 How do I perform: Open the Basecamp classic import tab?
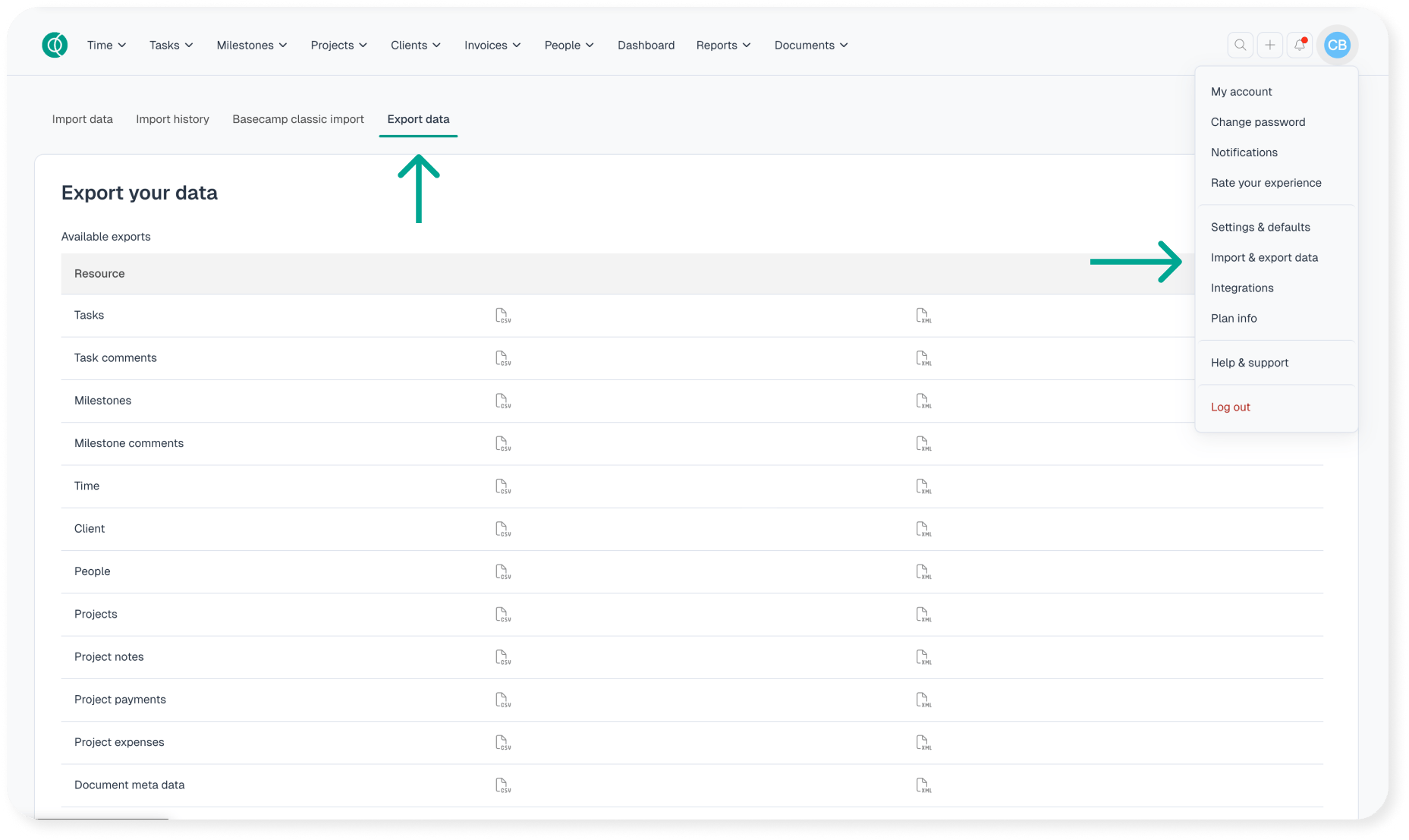pyautogui.click(x=298, y=119)
